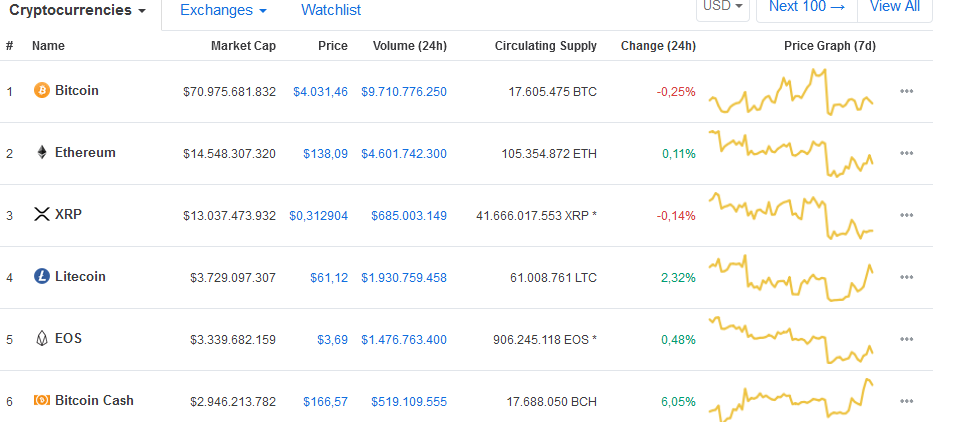Open the three-dot menu for XRP

click(906, 215)
